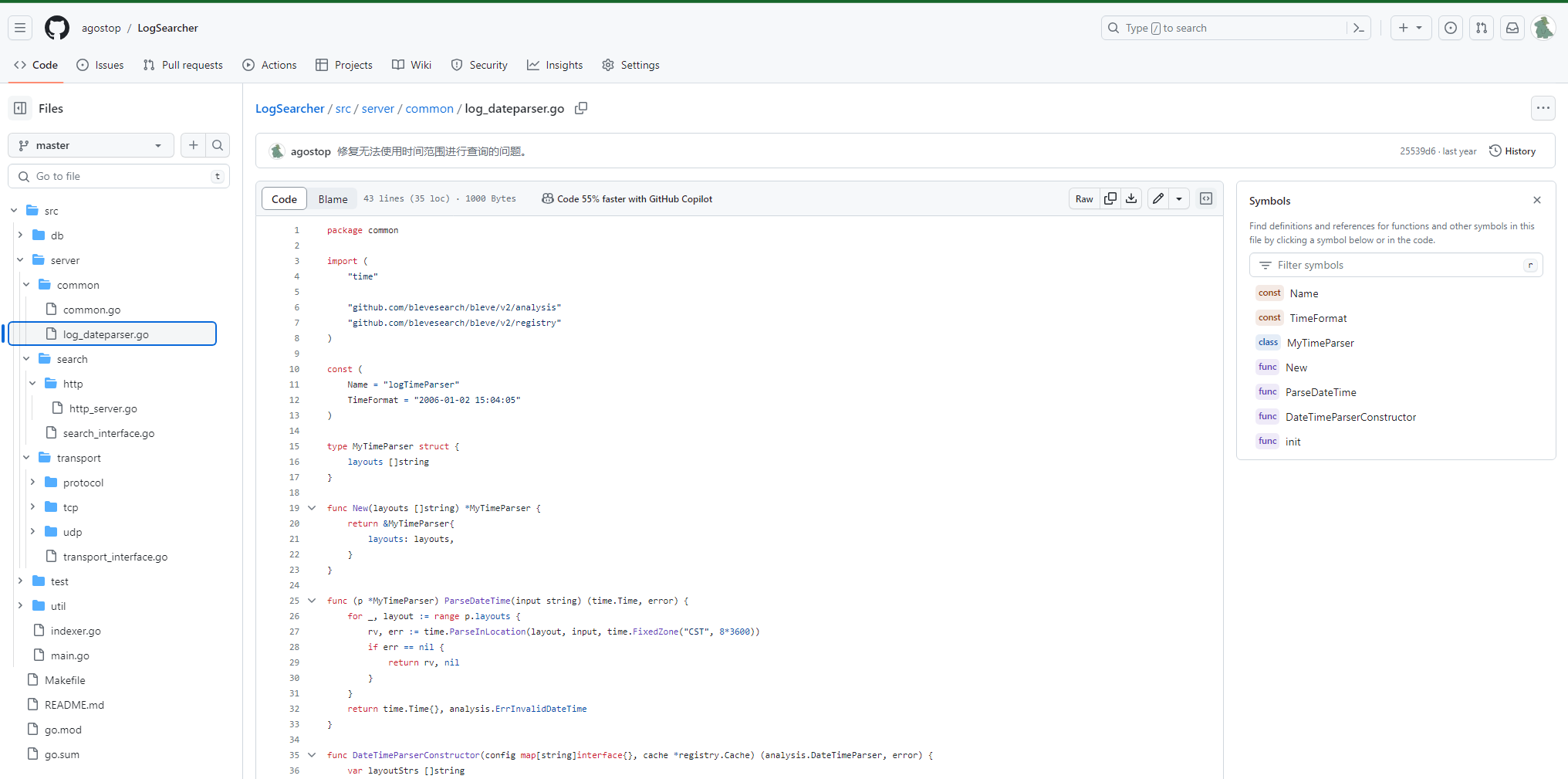
Task: Collapse the server folder
Action: tap(20, 260)
